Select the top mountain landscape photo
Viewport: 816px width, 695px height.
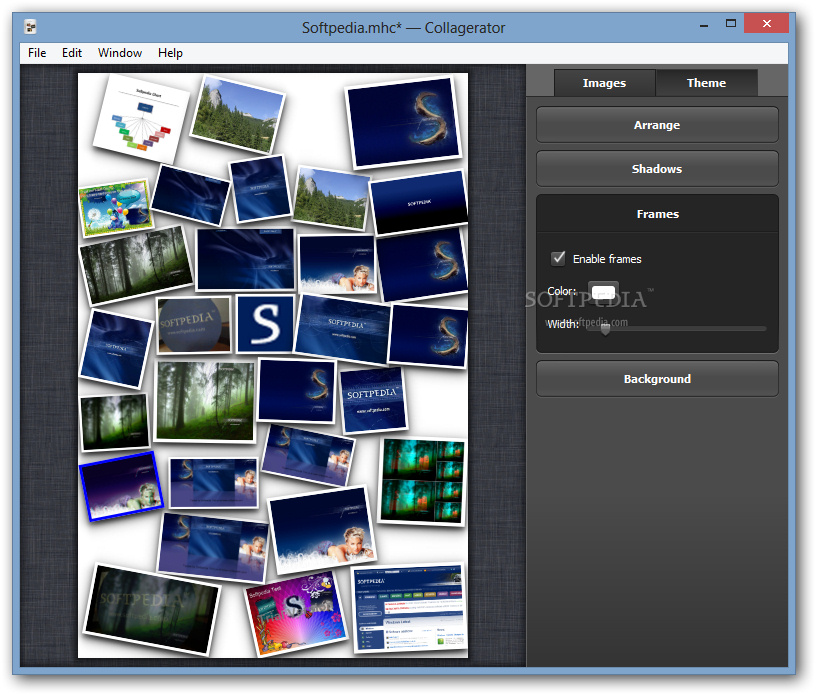(x=238, y=114)
